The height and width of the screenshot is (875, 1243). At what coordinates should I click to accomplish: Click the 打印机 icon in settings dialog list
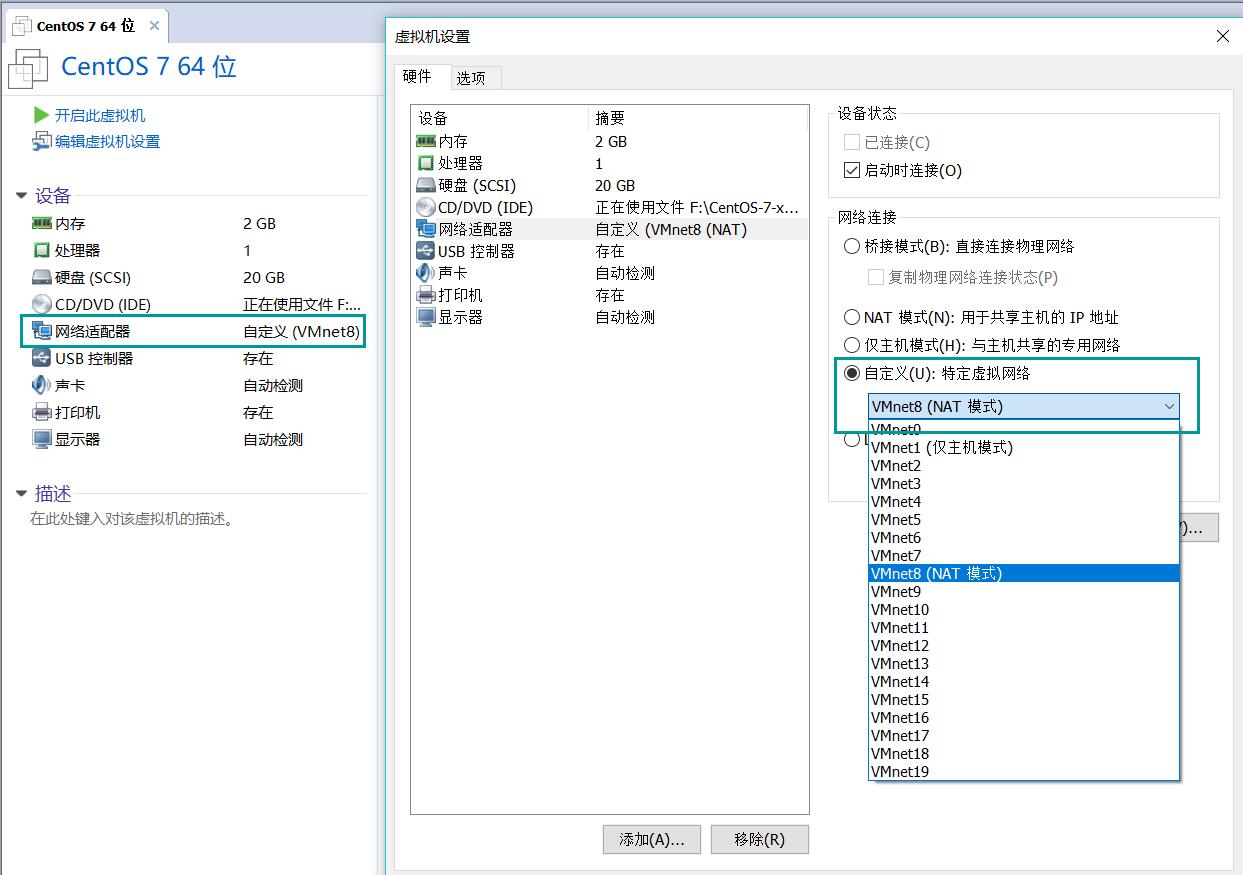click(425, 295)
